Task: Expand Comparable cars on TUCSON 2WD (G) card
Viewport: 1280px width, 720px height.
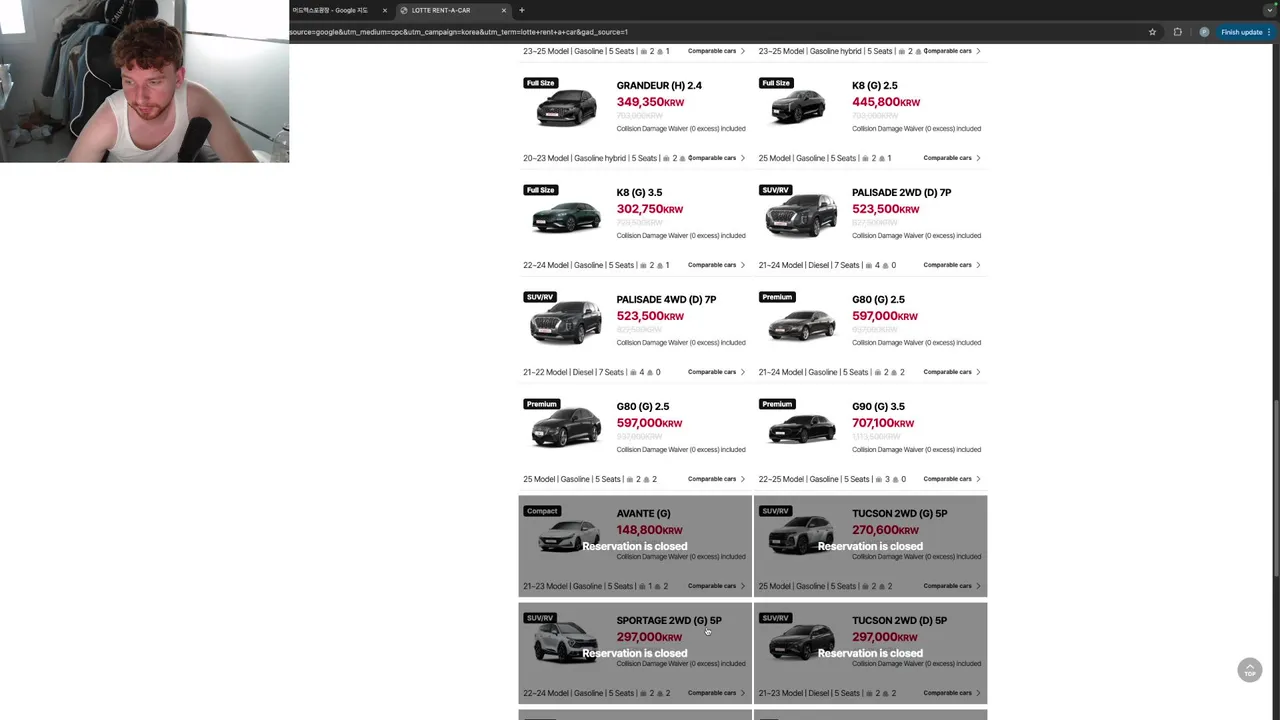Action: pyautogui.click(x=952, y=586)
